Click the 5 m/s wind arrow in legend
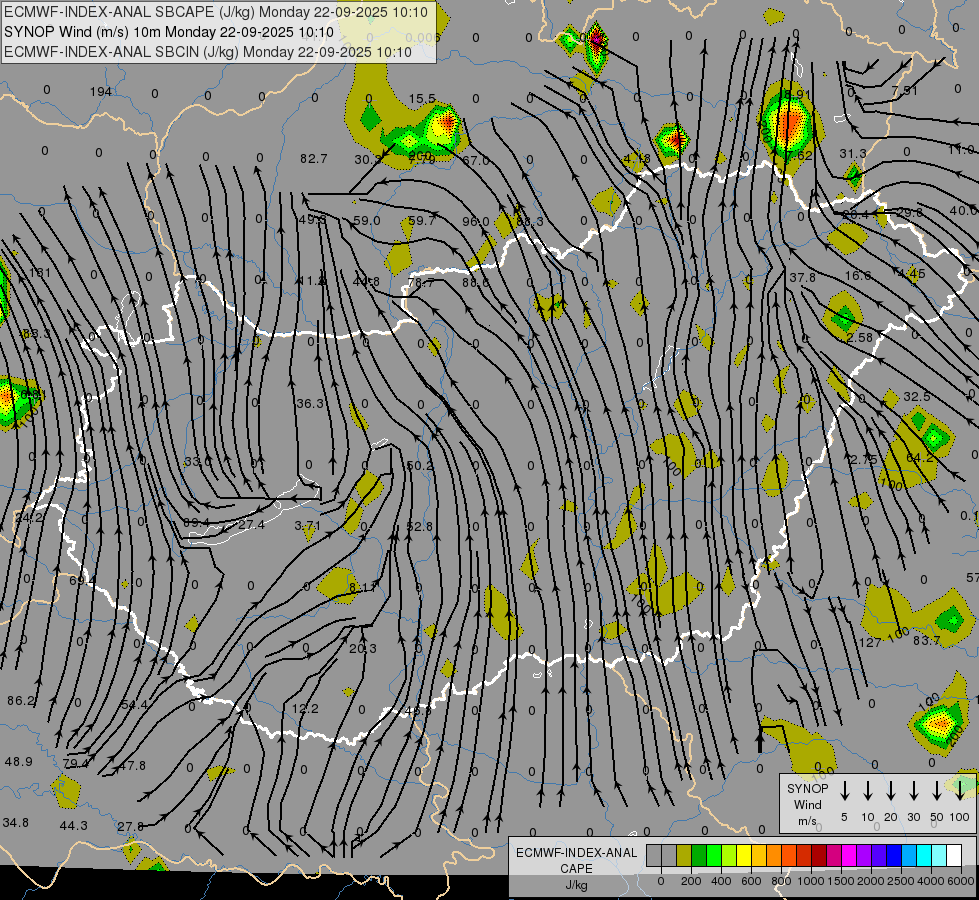 pyautogui.click(x=845, y=791)
